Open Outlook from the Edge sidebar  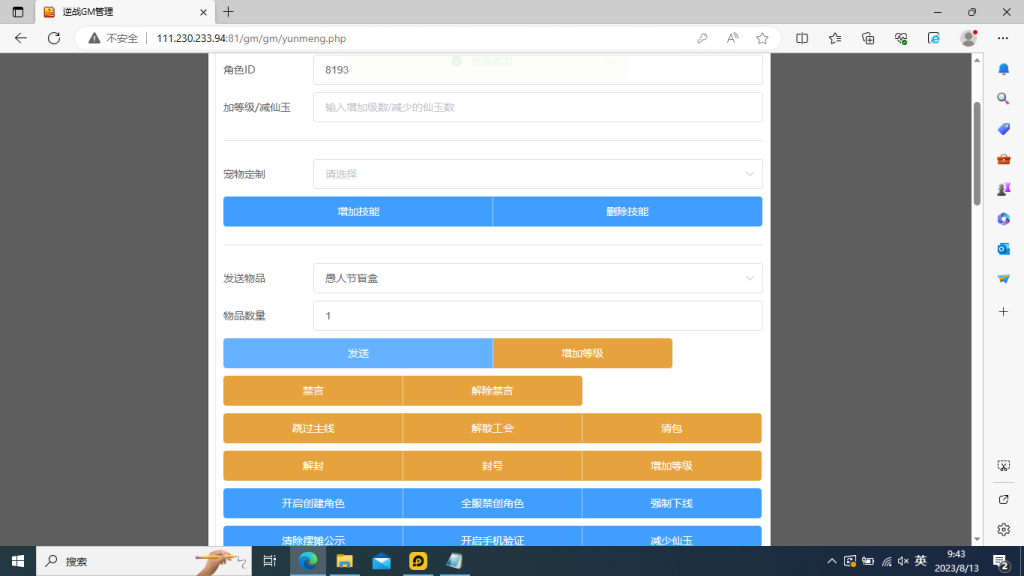pos(1003,248)
